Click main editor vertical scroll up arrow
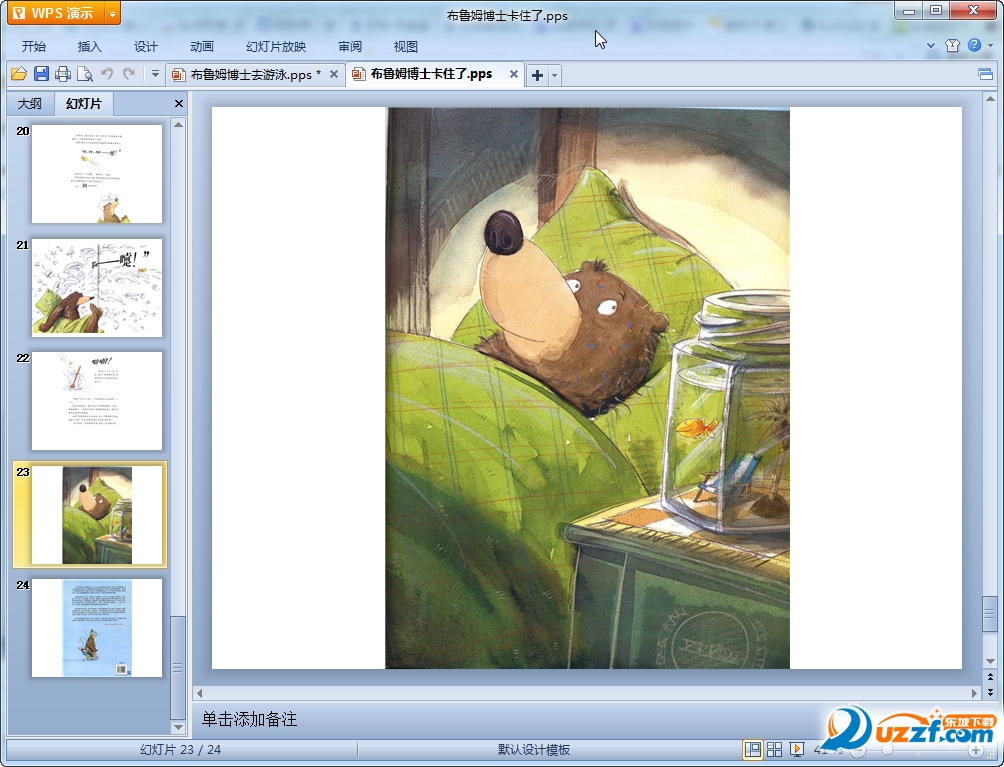 [x=990, y=99]
